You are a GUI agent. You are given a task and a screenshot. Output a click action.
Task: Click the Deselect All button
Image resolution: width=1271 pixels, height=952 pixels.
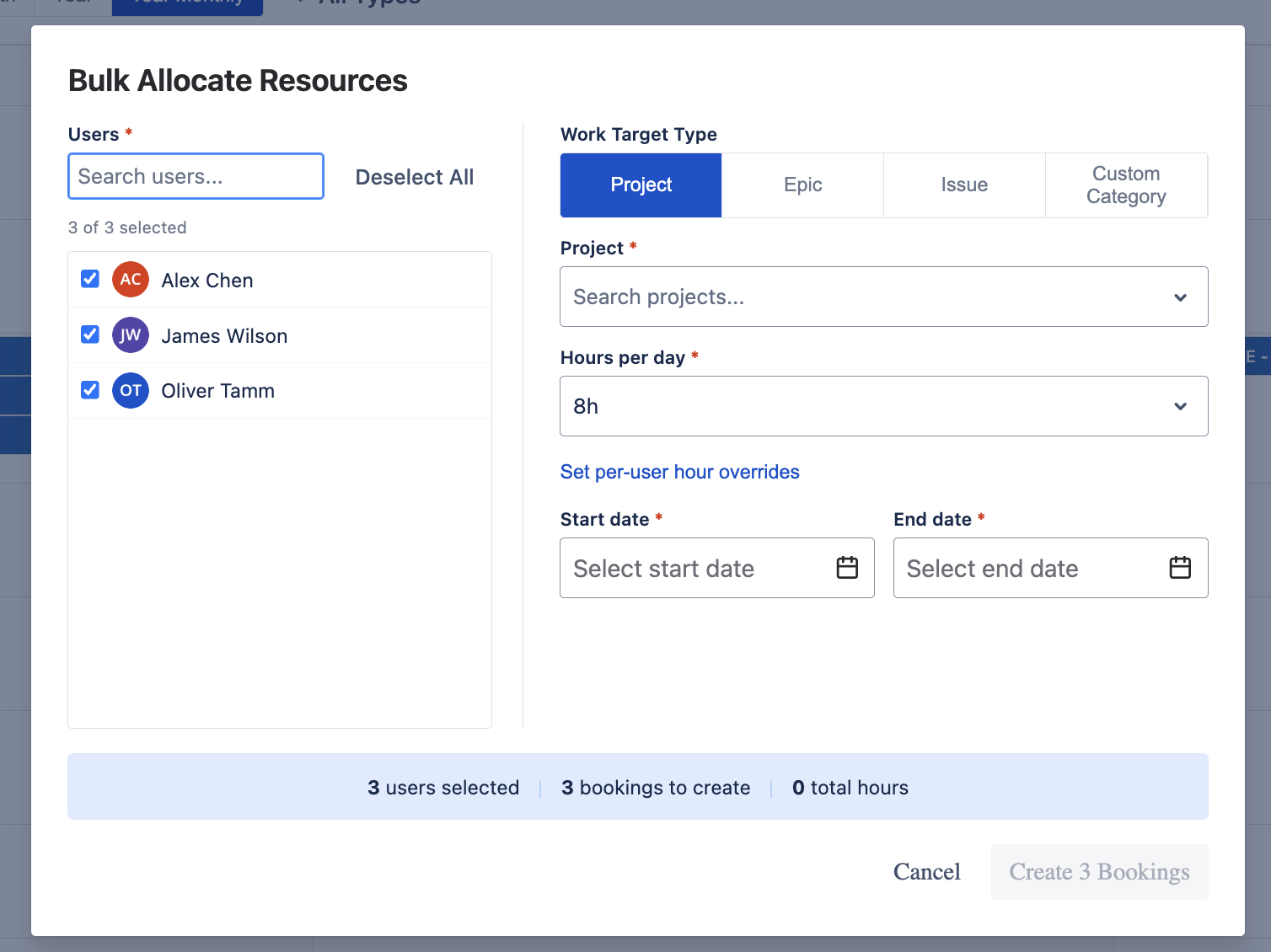tap(414, 177)
